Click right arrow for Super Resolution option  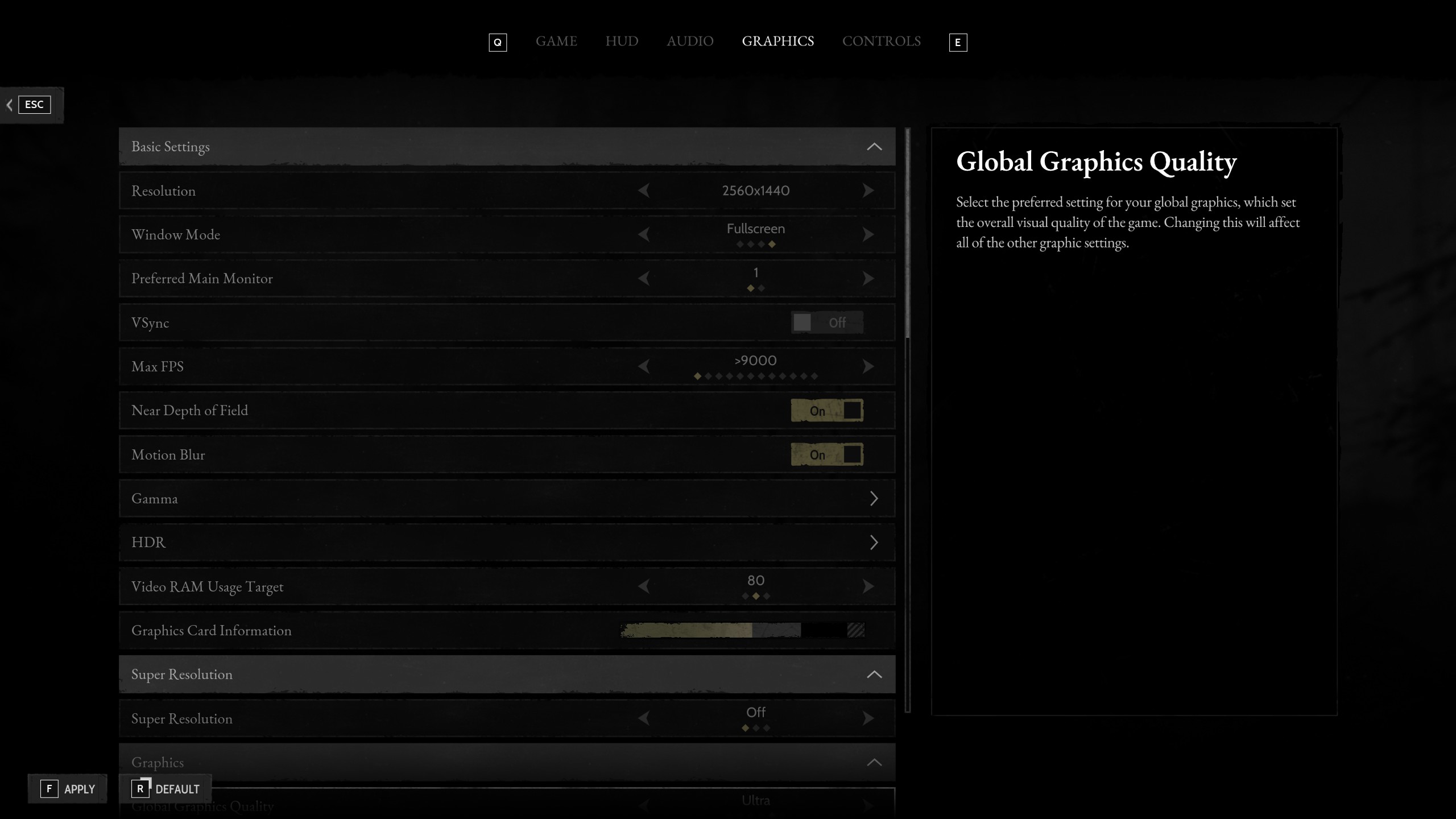pyautogui.click(x=868, y=718)
